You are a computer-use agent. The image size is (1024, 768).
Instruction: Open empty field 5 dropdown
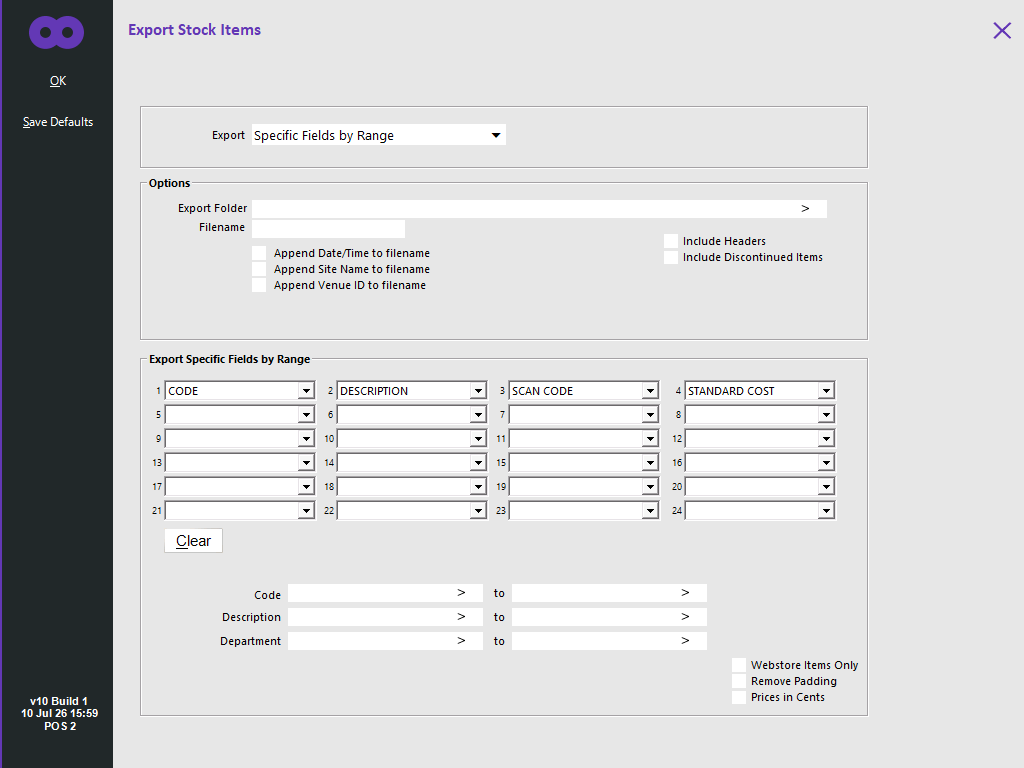click(306, 415)
